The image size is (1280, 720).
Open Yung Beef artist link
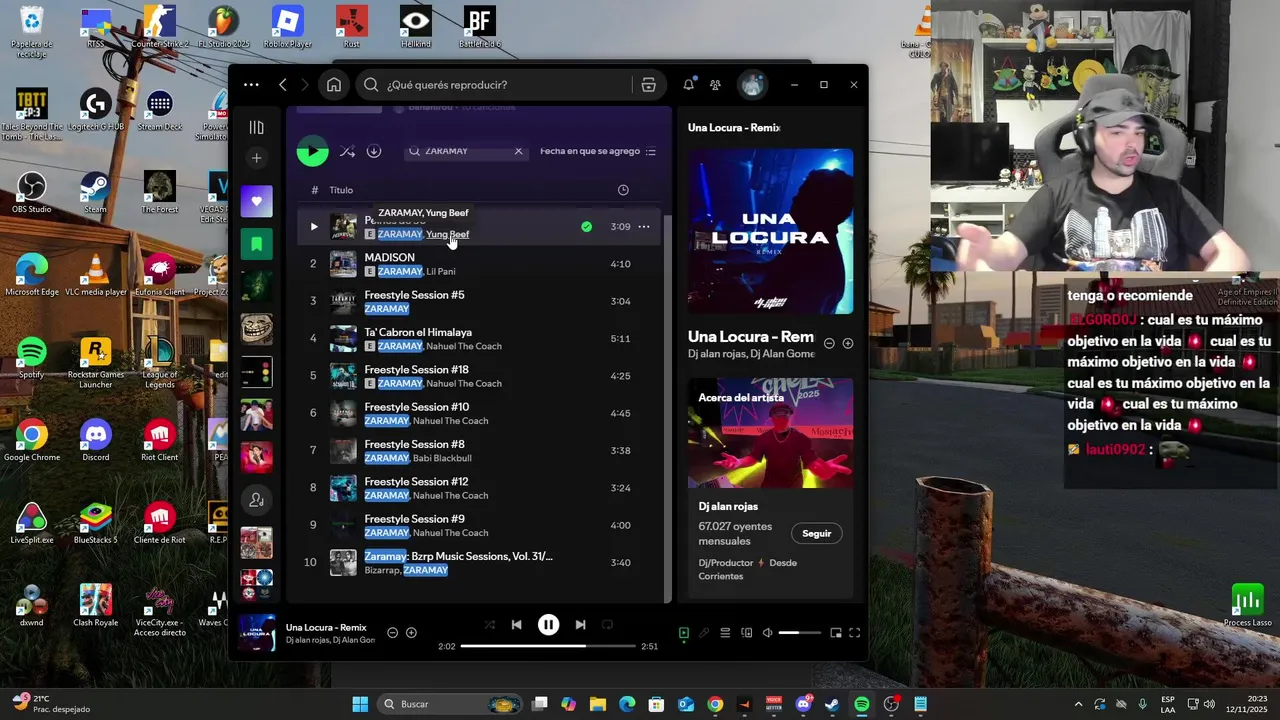(447, 234)
